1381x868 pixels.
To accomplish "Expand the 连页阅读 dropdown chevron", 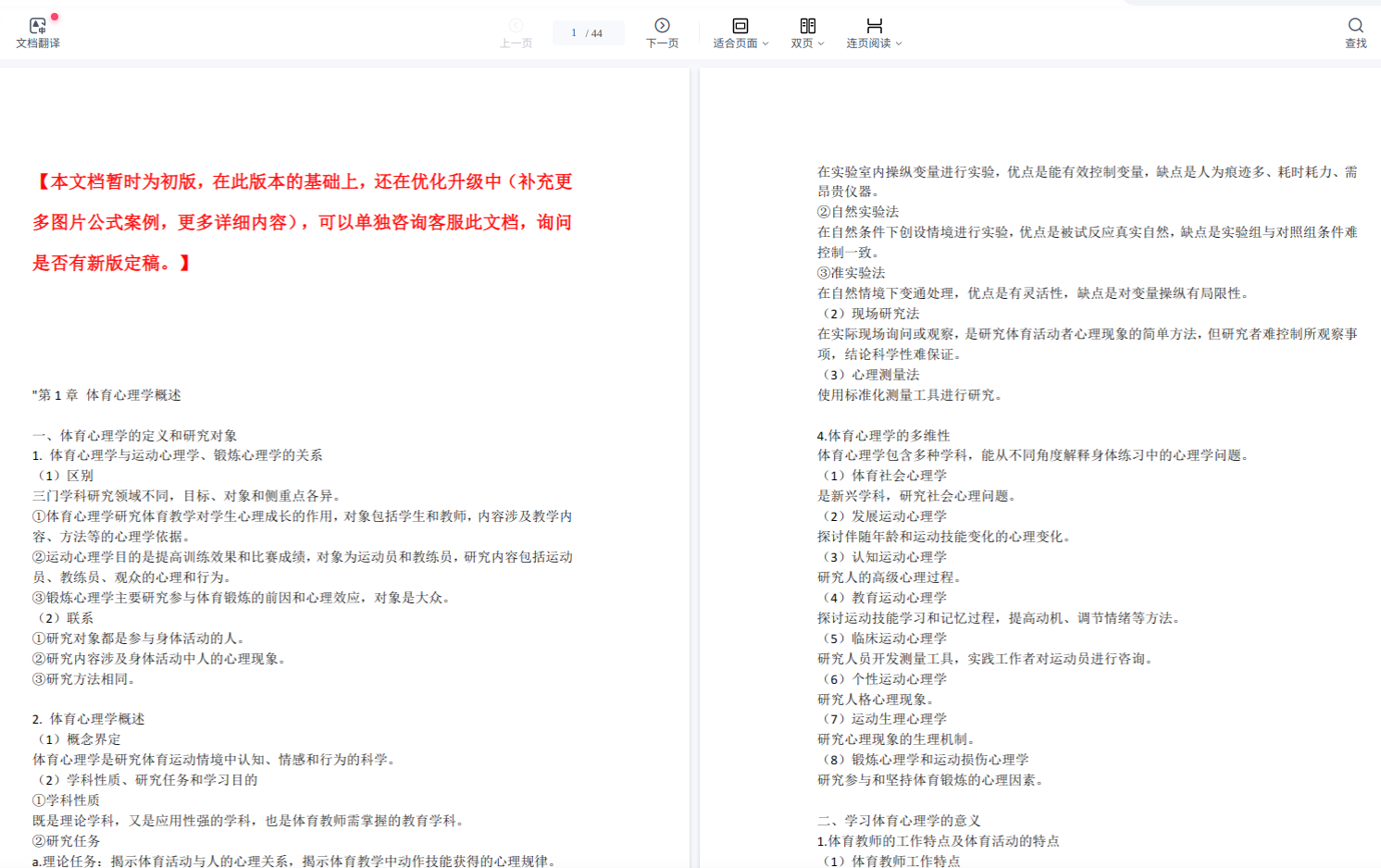I will [x=899, y=43].
